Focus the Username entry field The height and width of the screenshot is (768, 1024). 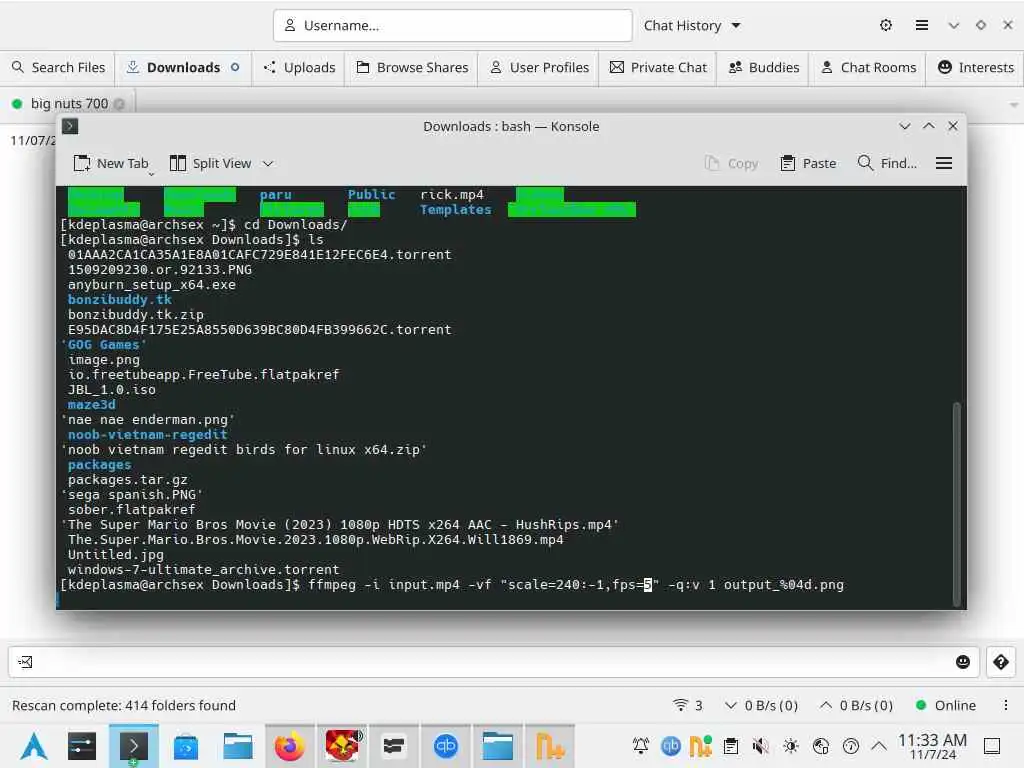(453, 25)
